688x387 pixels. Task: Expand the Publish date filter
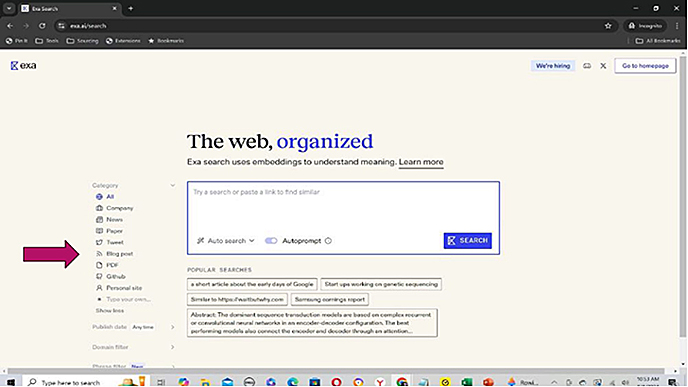(x=172, y=327)
